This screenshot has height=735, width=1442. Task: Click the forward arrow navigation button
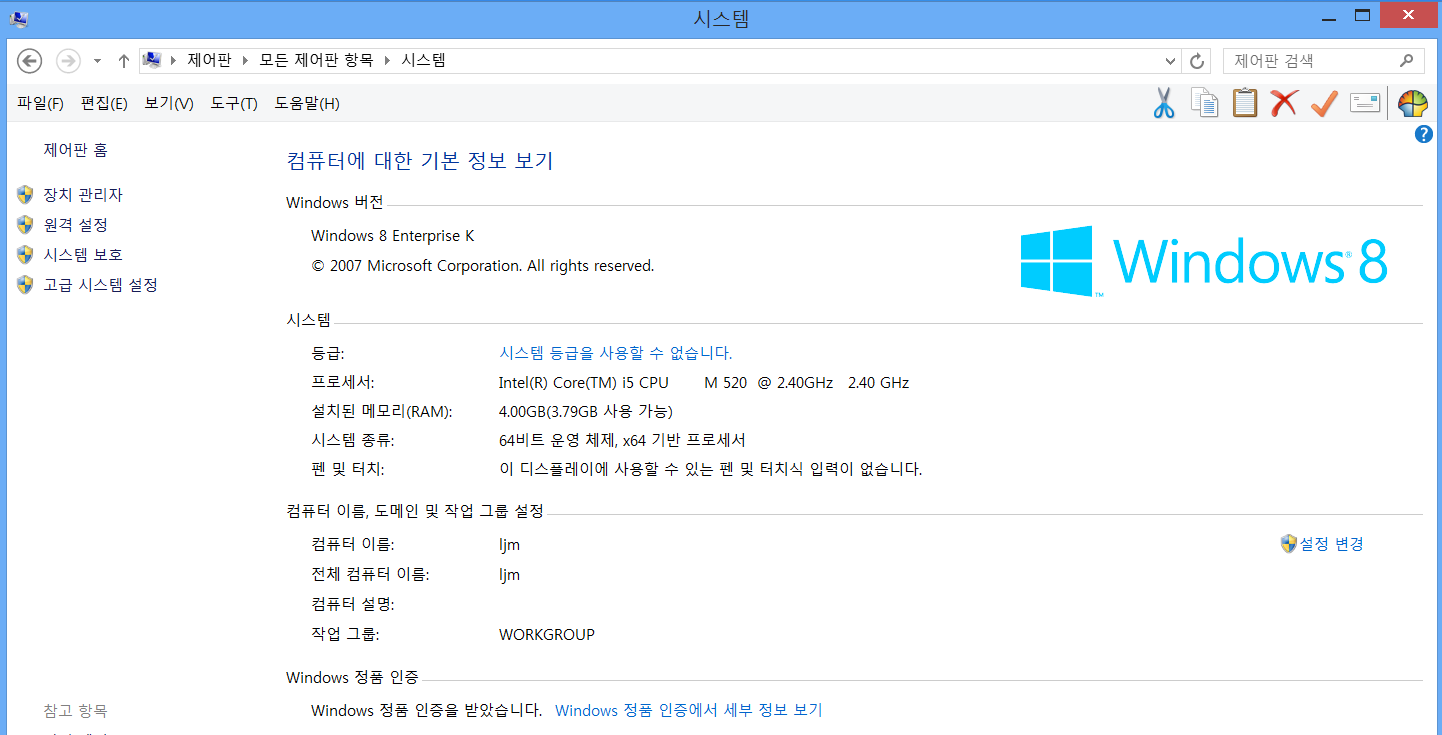click(x=68, y=61)
